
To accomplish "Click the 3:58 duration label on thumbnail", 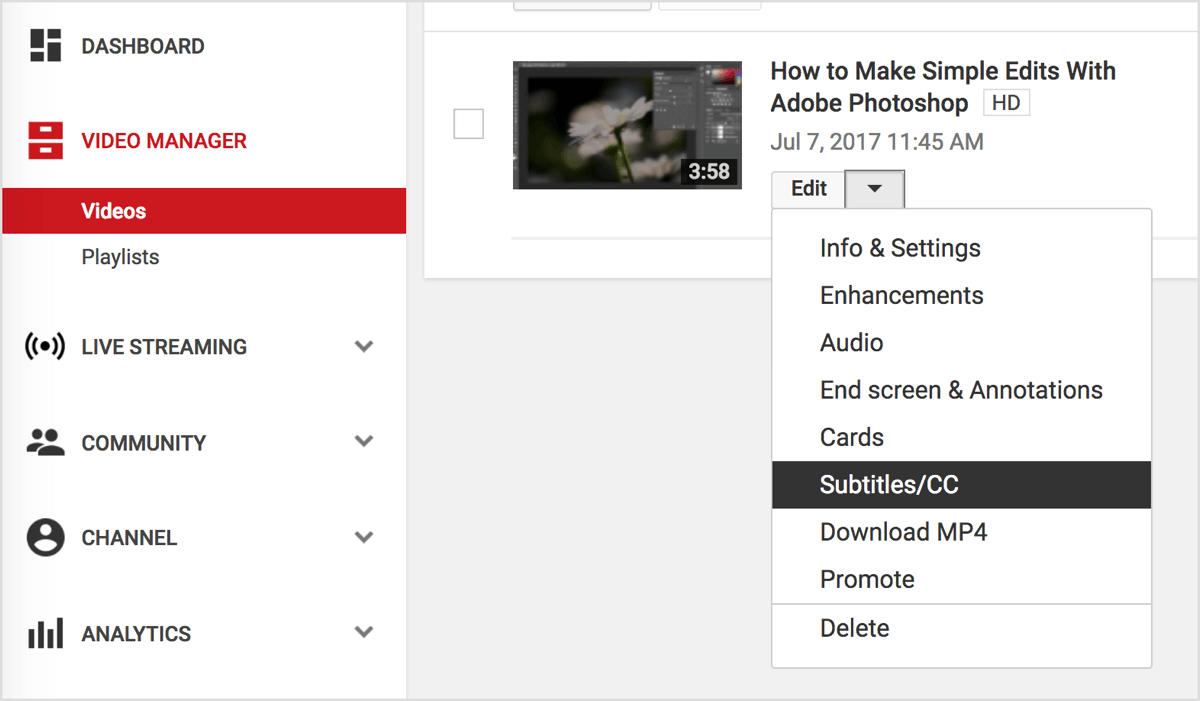I will pyautogui.click(x=709, y=171).
